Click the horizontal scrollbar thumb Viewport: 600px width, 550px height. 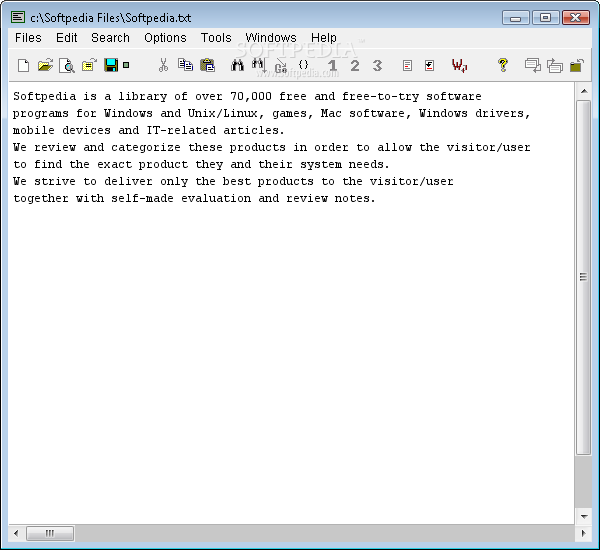pyautogui.click(x=50, y=533)
